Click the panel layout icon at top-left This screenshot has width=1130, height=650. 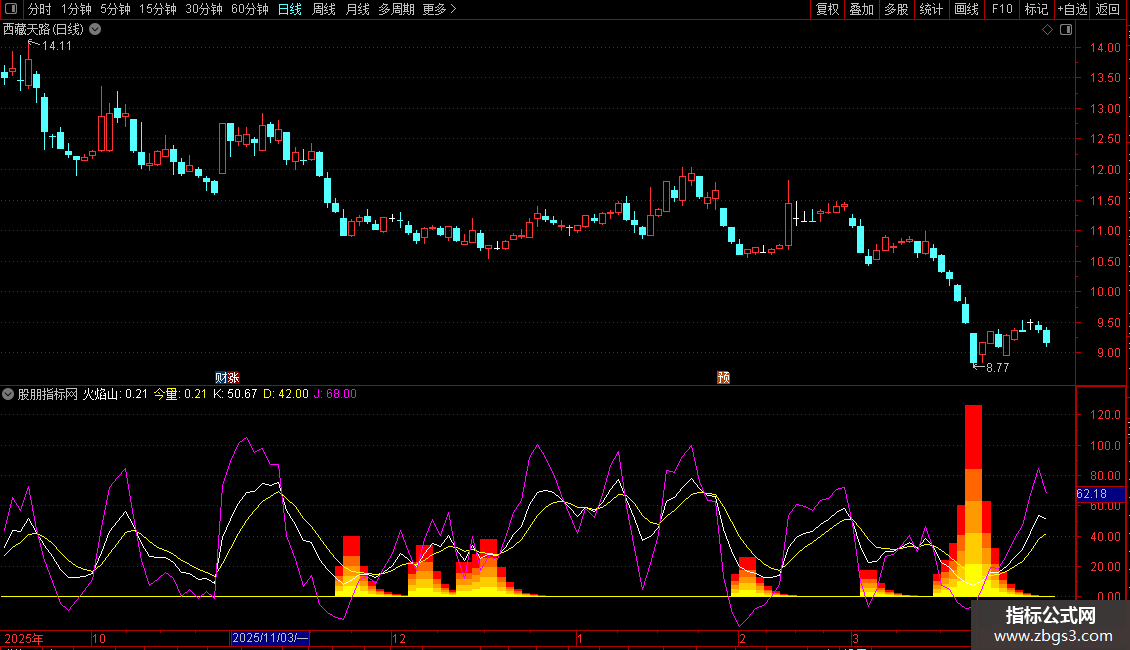click(x=11, y=9)
